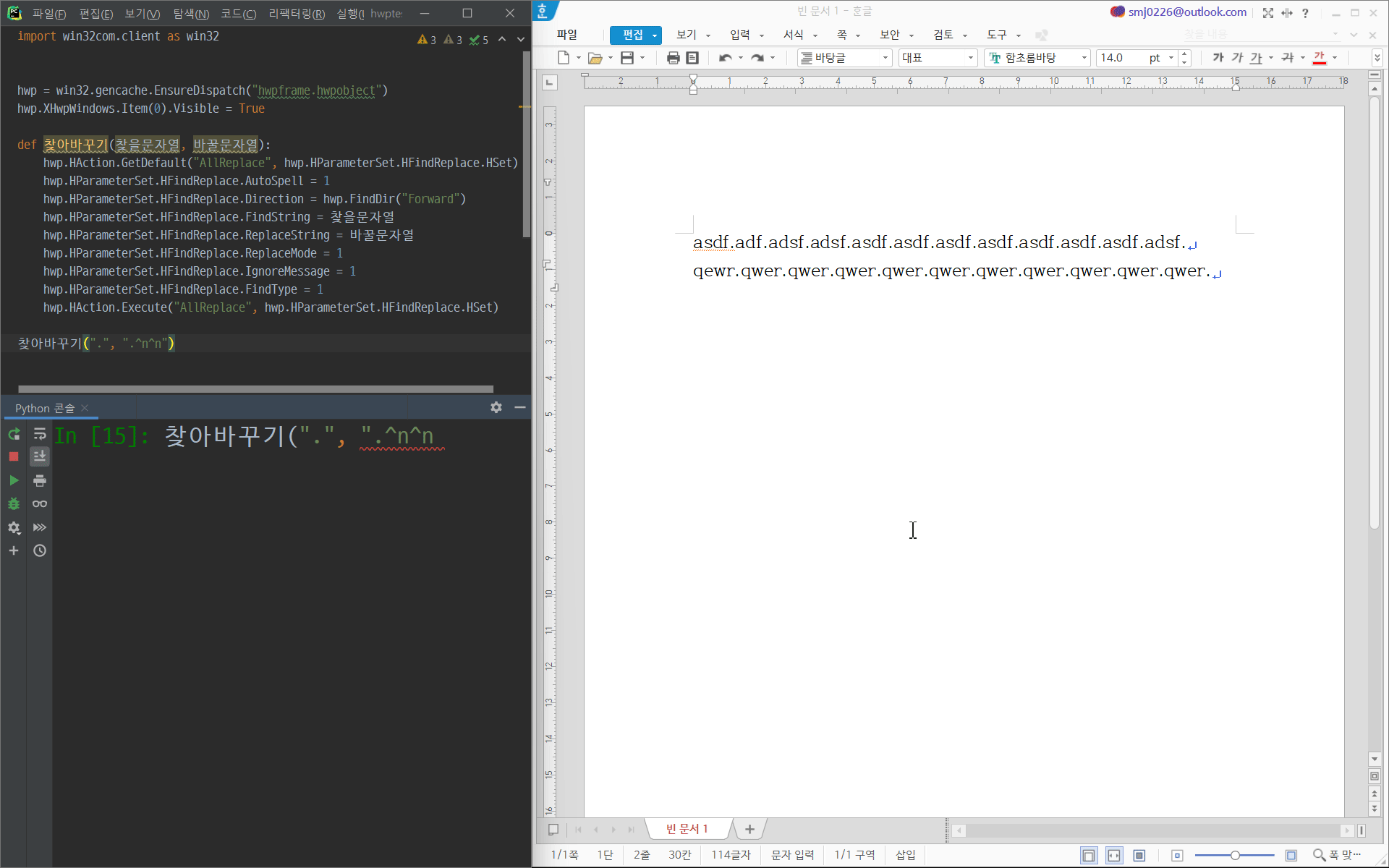Click the console history clock icon
Image resolution: width=1389 pixels, height=868 pixels.
40,550
